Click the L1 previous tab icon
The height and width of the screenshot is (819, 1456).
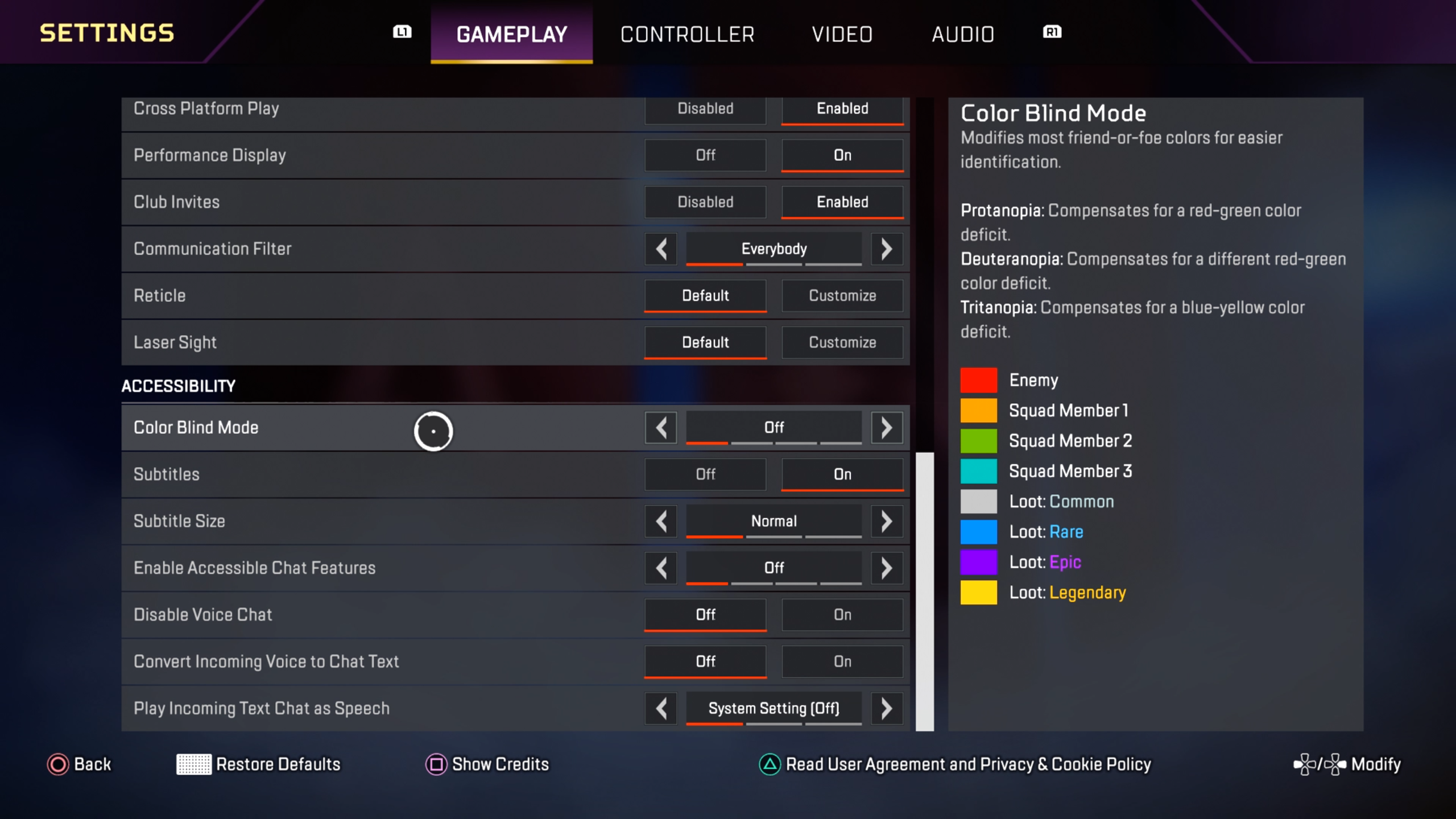(x=402, y=32)
